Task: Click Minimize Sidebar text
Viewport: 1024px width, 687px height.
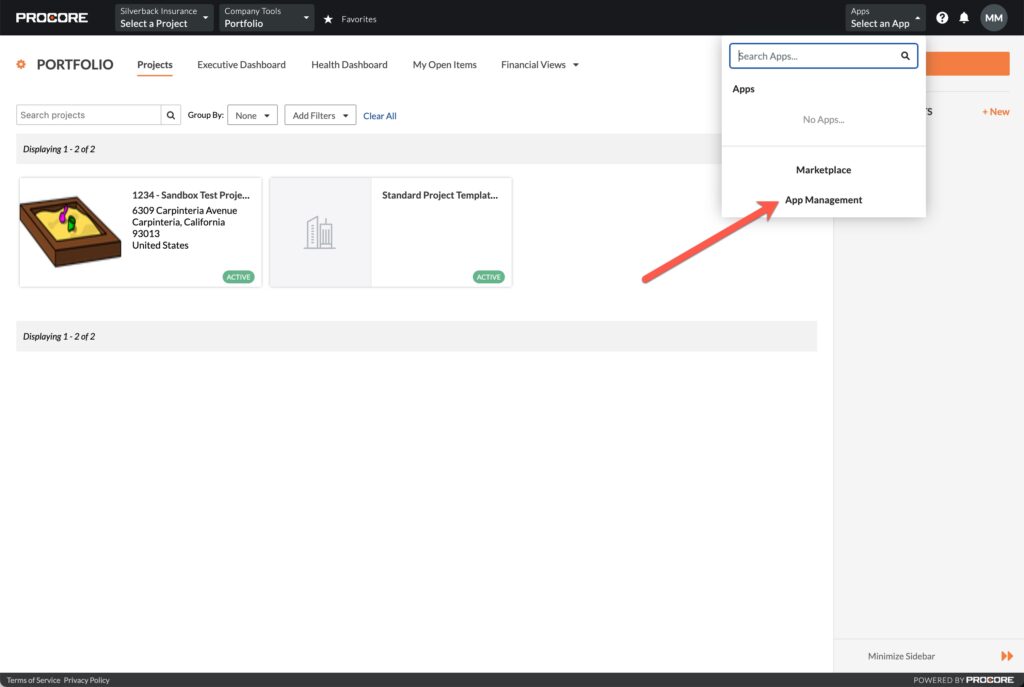Action: pos(901,656)
